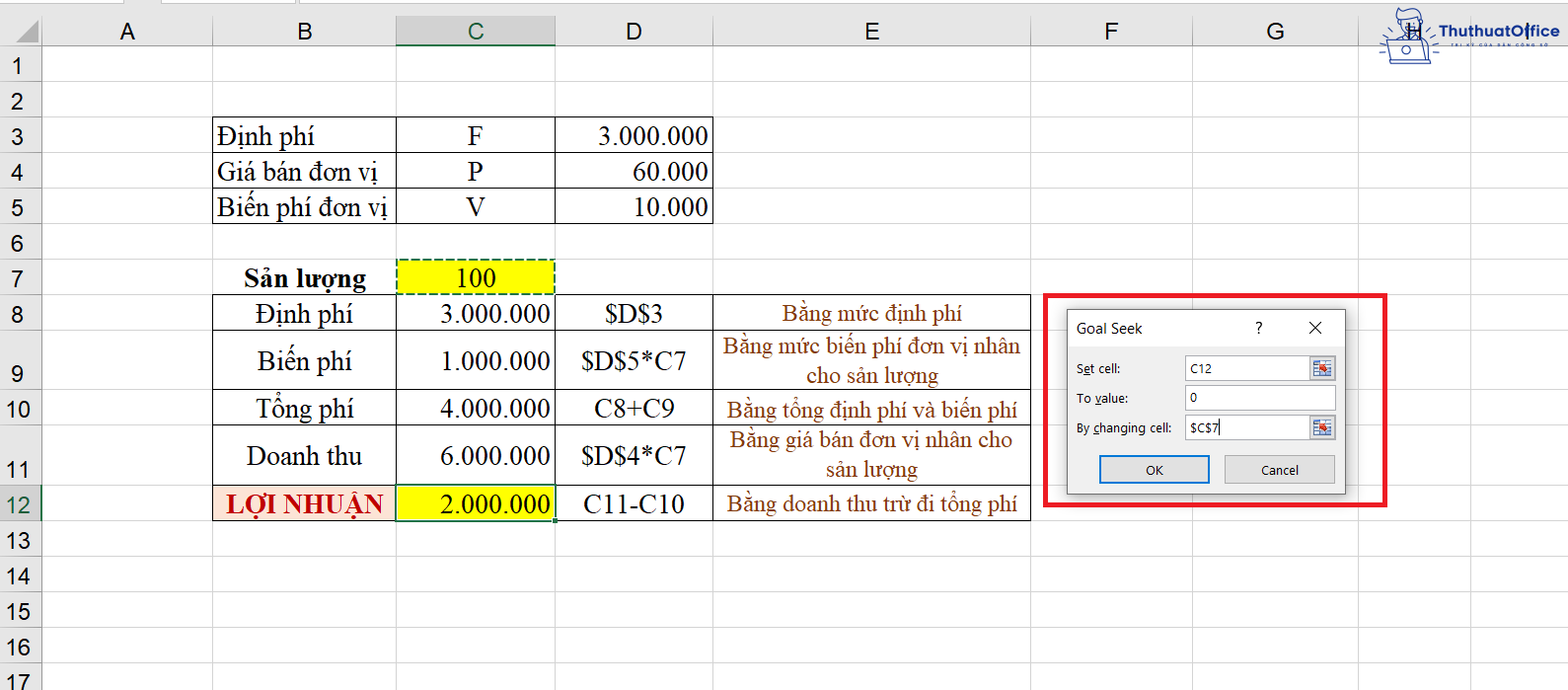Image resolution: width=1568 pixels, height=690 pixels.
Task: Click cell containing 'Định phí' in row 3
Action: point(305,136)
